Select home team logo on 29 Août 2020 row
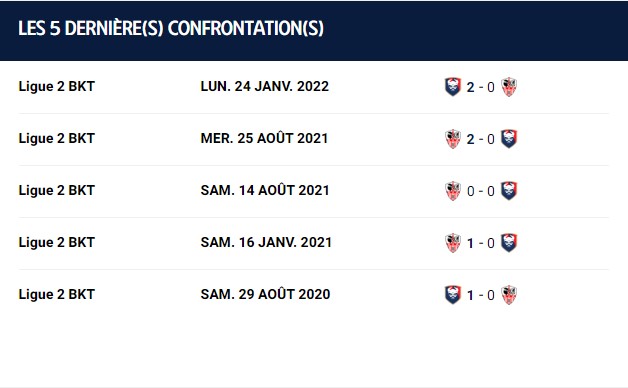Screen dimensions: 628x388 click(x=453, y=295)
